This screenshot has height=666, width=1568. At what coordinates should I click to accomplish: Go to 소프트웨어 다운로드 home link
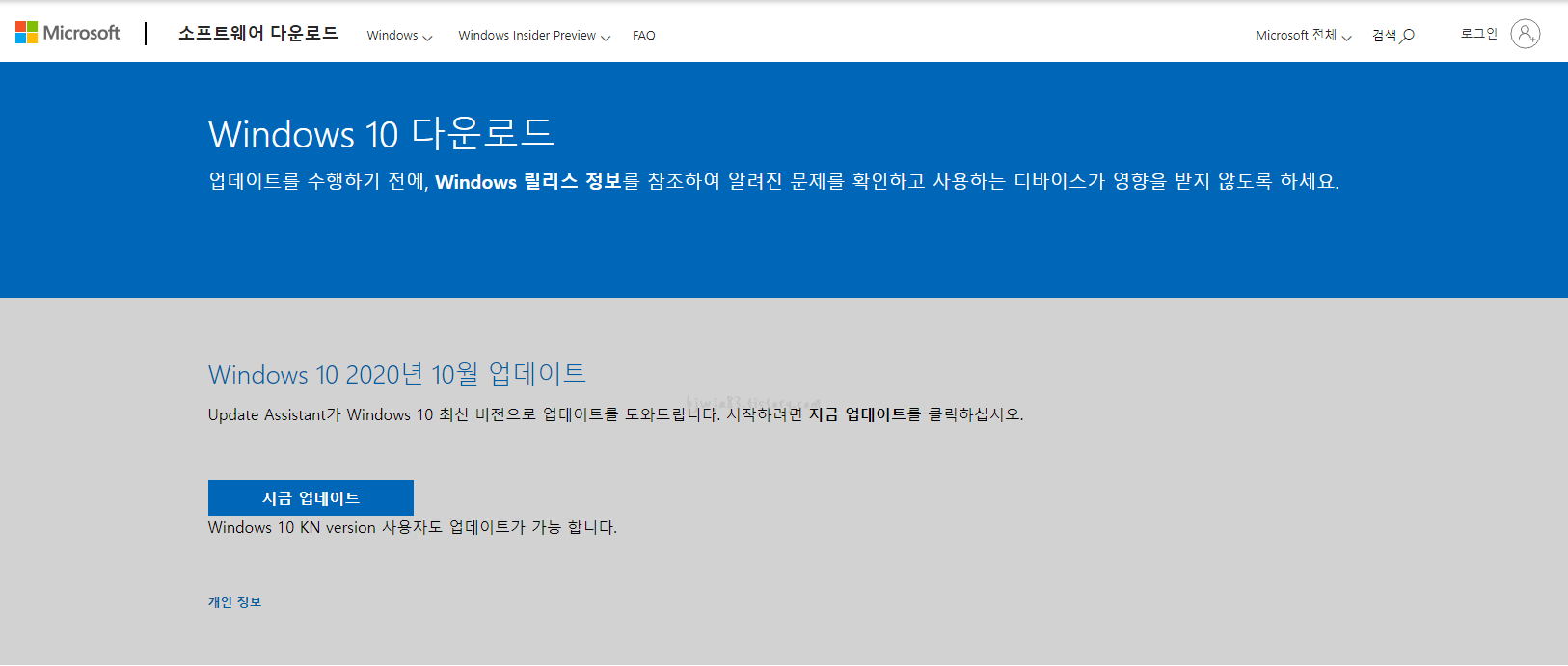click(x=258, y=34)
